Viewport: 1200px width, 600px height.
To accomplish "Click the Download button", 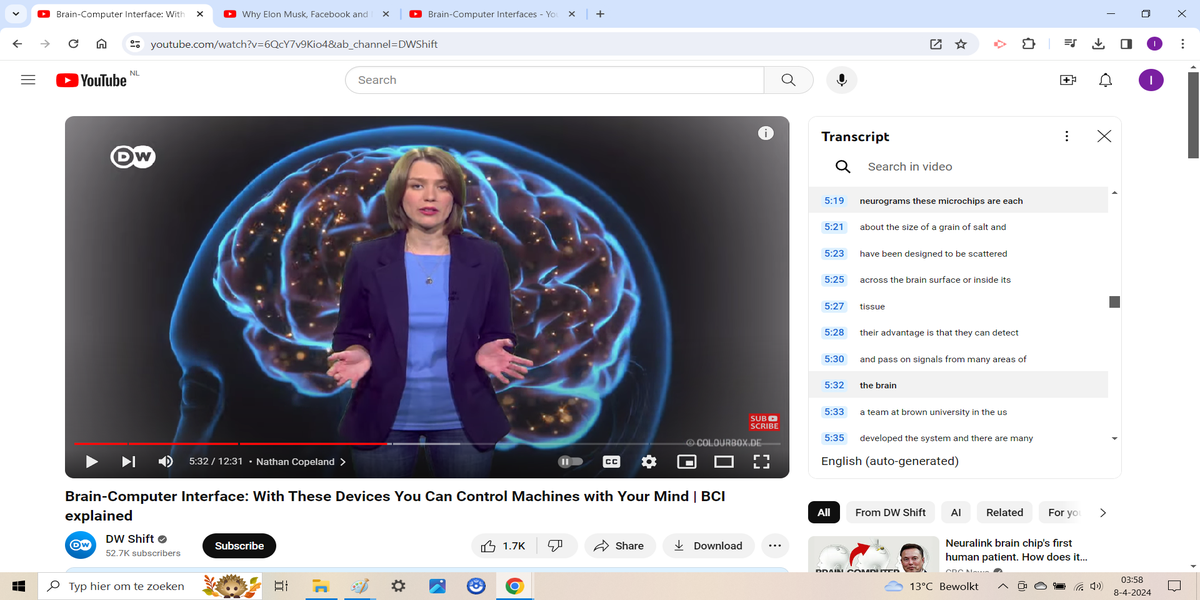I will (708, 546).
